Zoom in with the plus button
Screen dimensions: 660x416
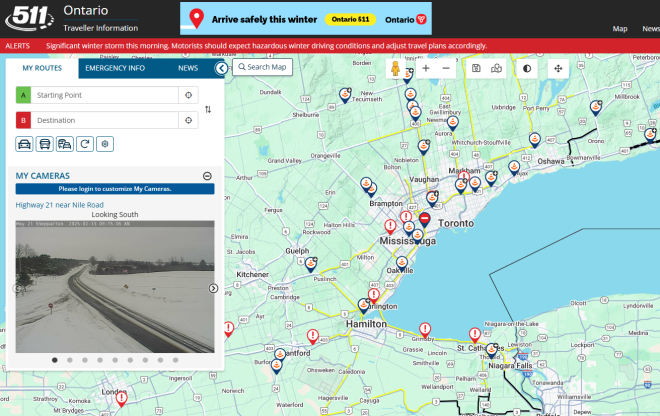tap(426, 68)
